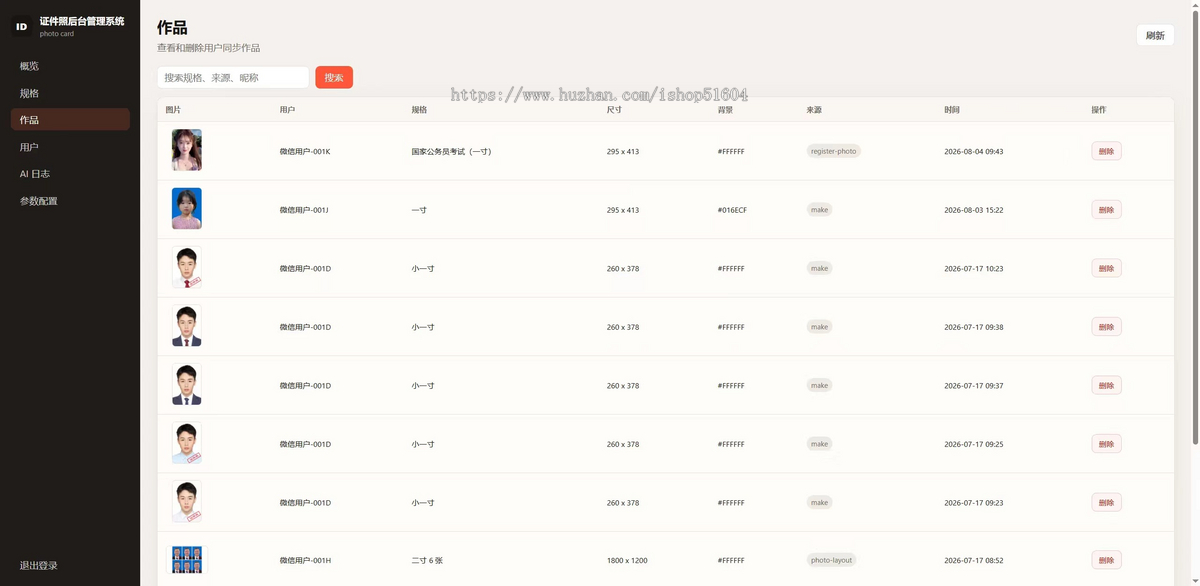Open the blue-background thumbnail for 微信用户-001J

click(187, 209)
